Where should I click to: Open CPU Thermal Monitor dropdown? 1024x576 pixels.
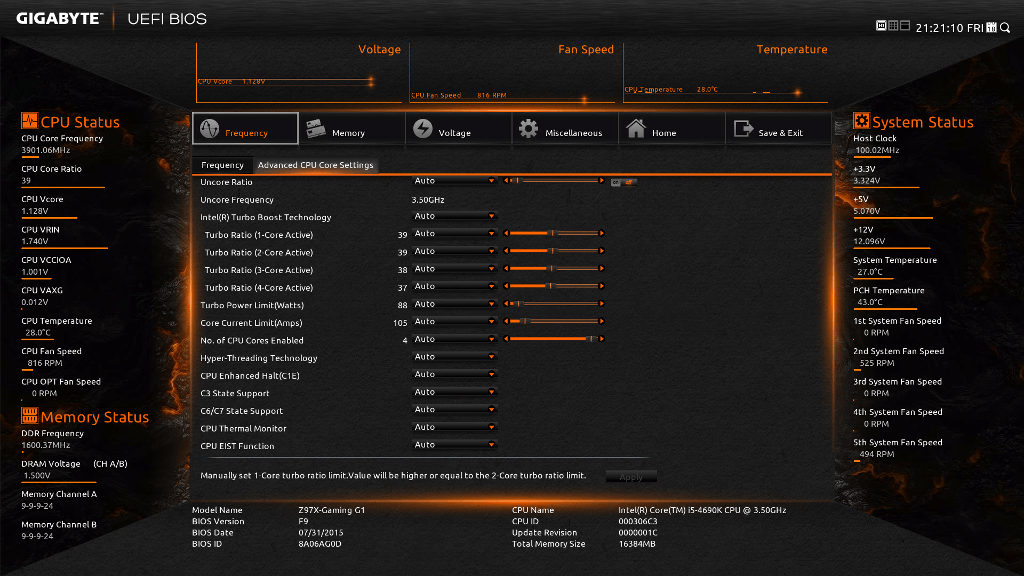(x=454, y=428)
